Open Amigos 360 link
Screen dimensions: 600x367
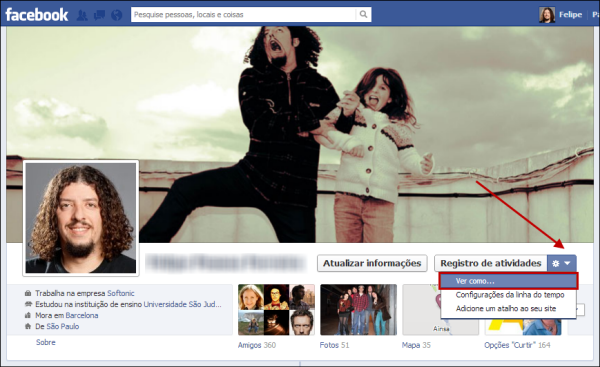point(257,345)
